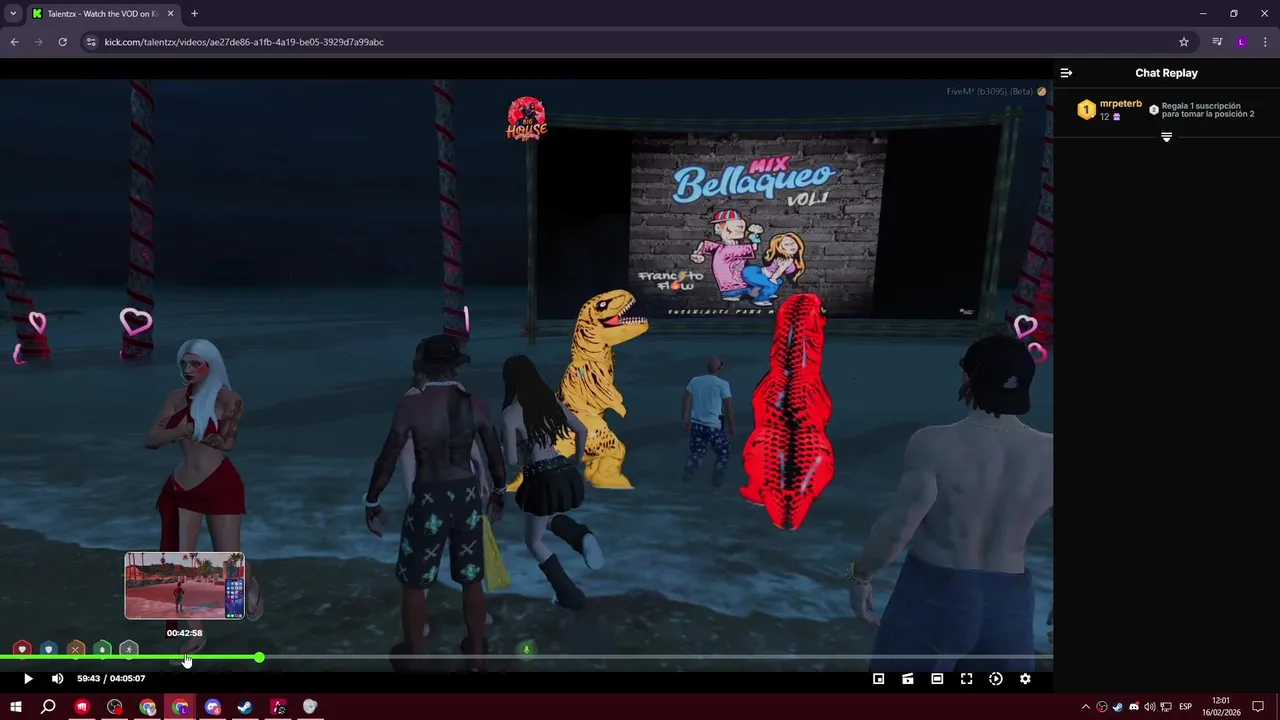
Task: Switch the video player to theater mode
Action: [x=937, y=679]
